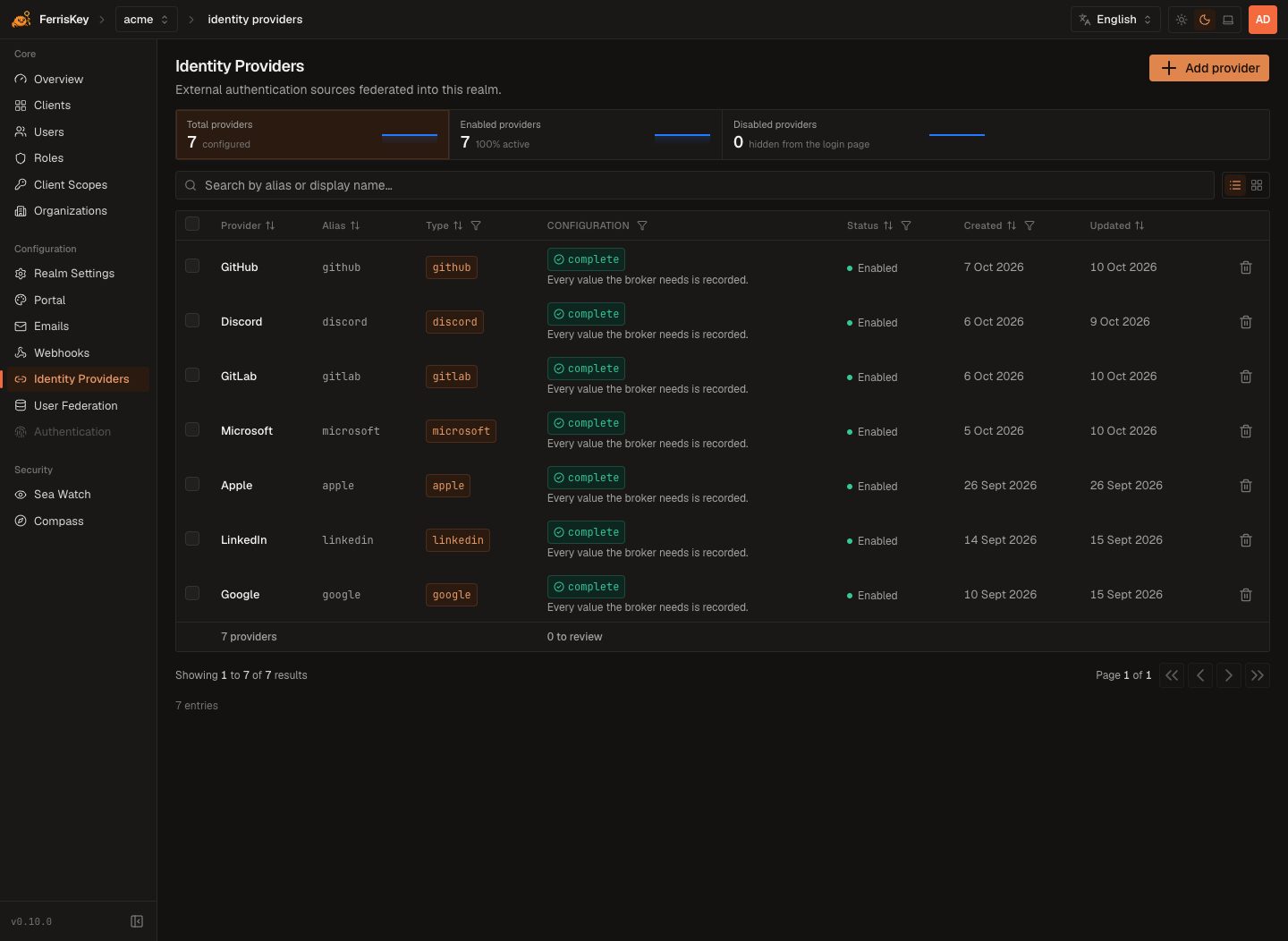
Task: Open the English language dropdown
Action: click(1115, 20)
